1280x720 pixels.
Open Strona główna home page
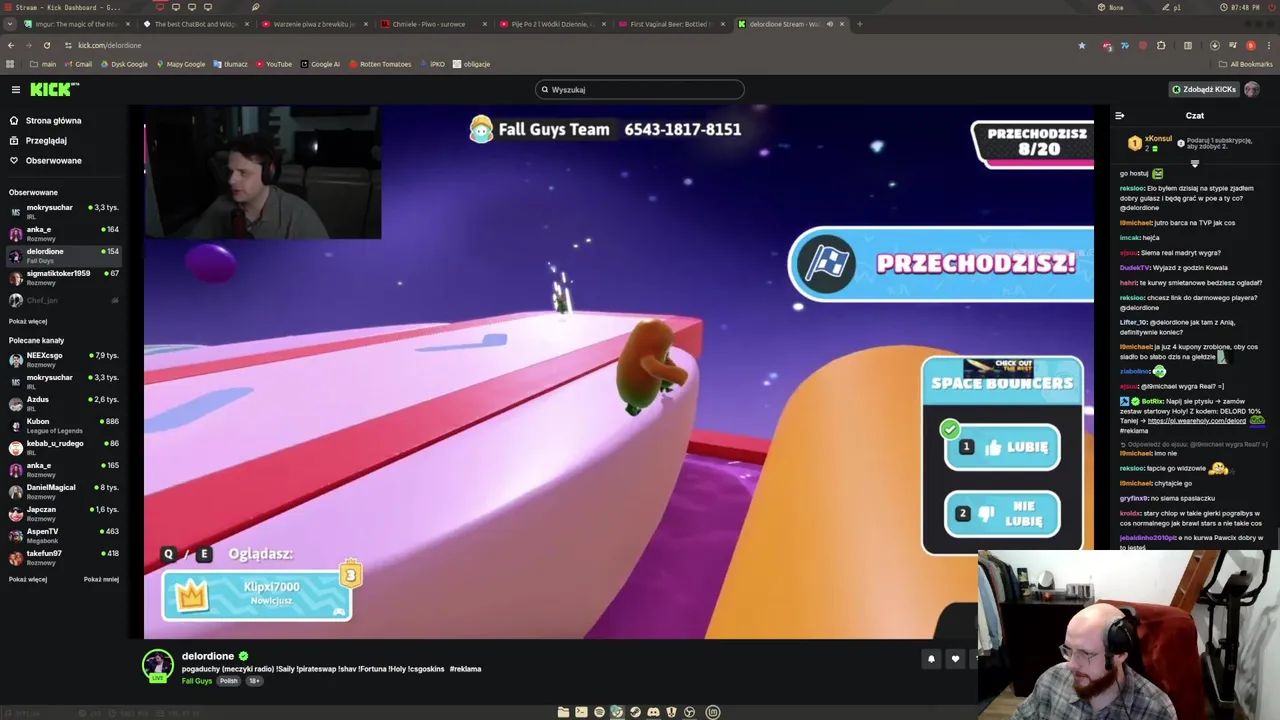point(46,121)
